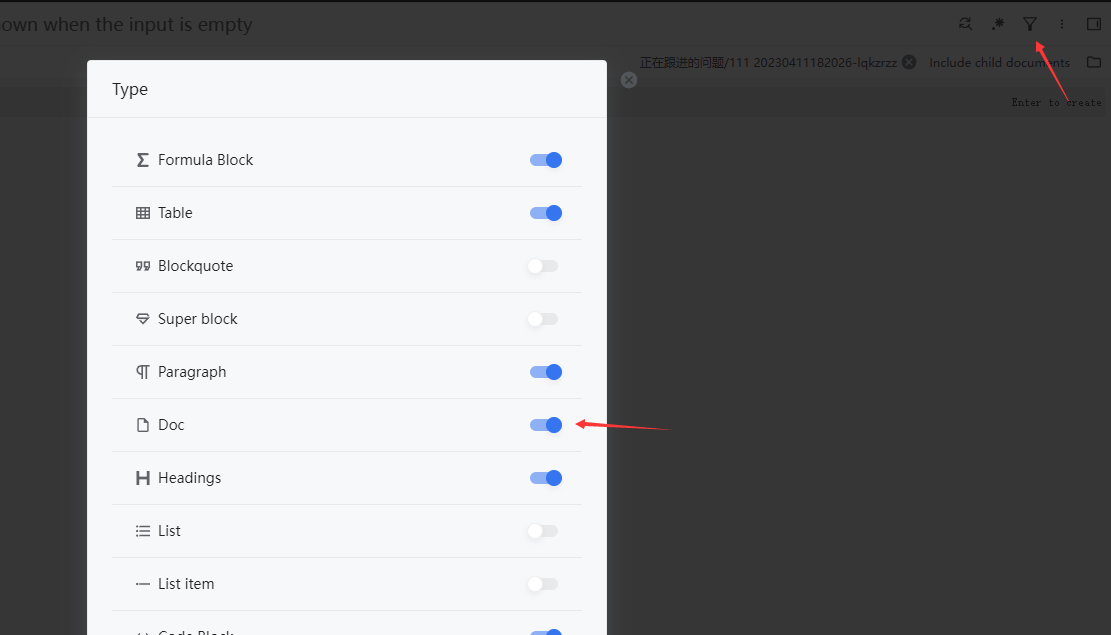Open the filter funnel icon
Screen dimensions: 1111x635
click(1029, 23)
